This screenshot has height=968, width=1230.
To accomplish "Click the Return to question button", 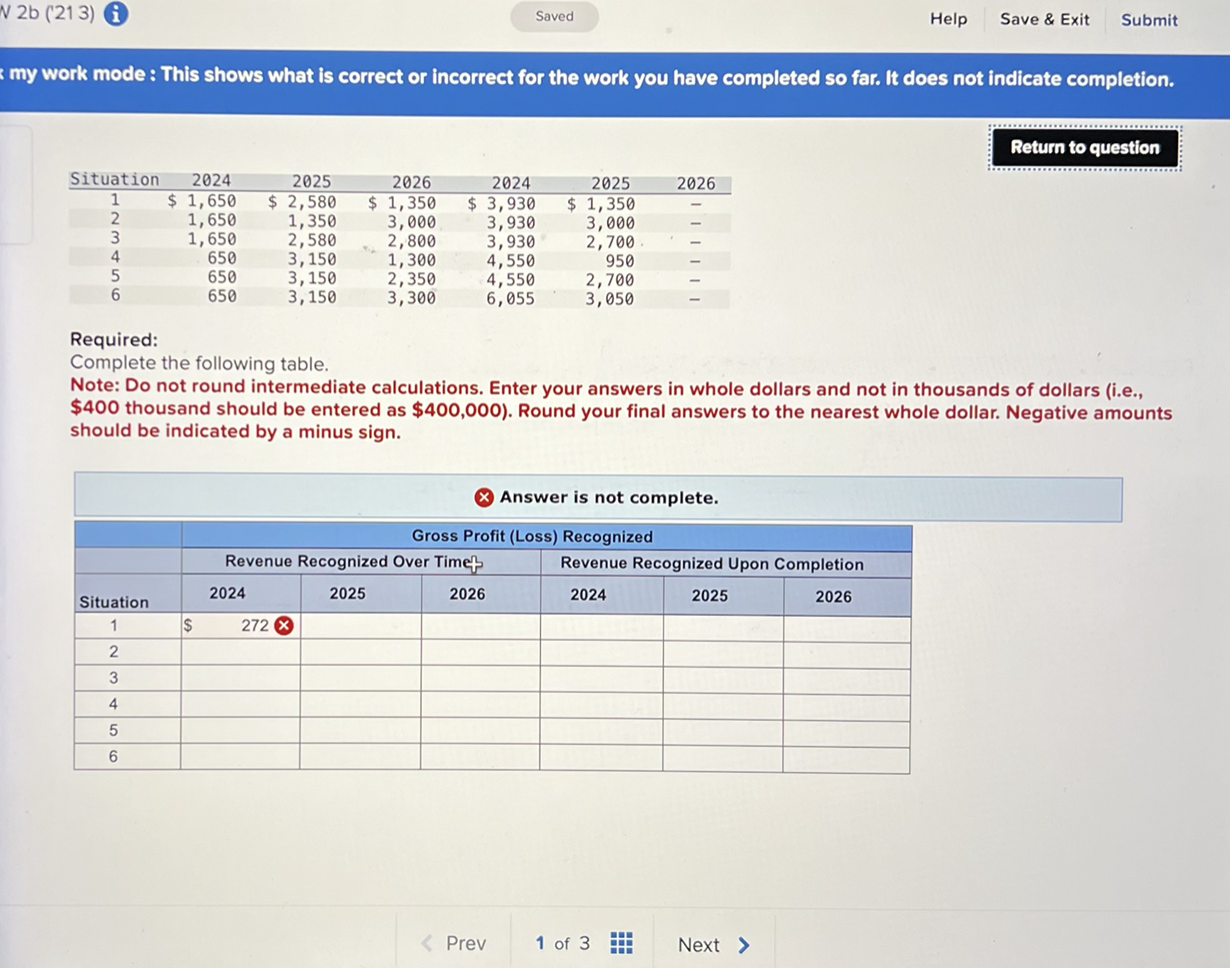I will pos(1084,147).
